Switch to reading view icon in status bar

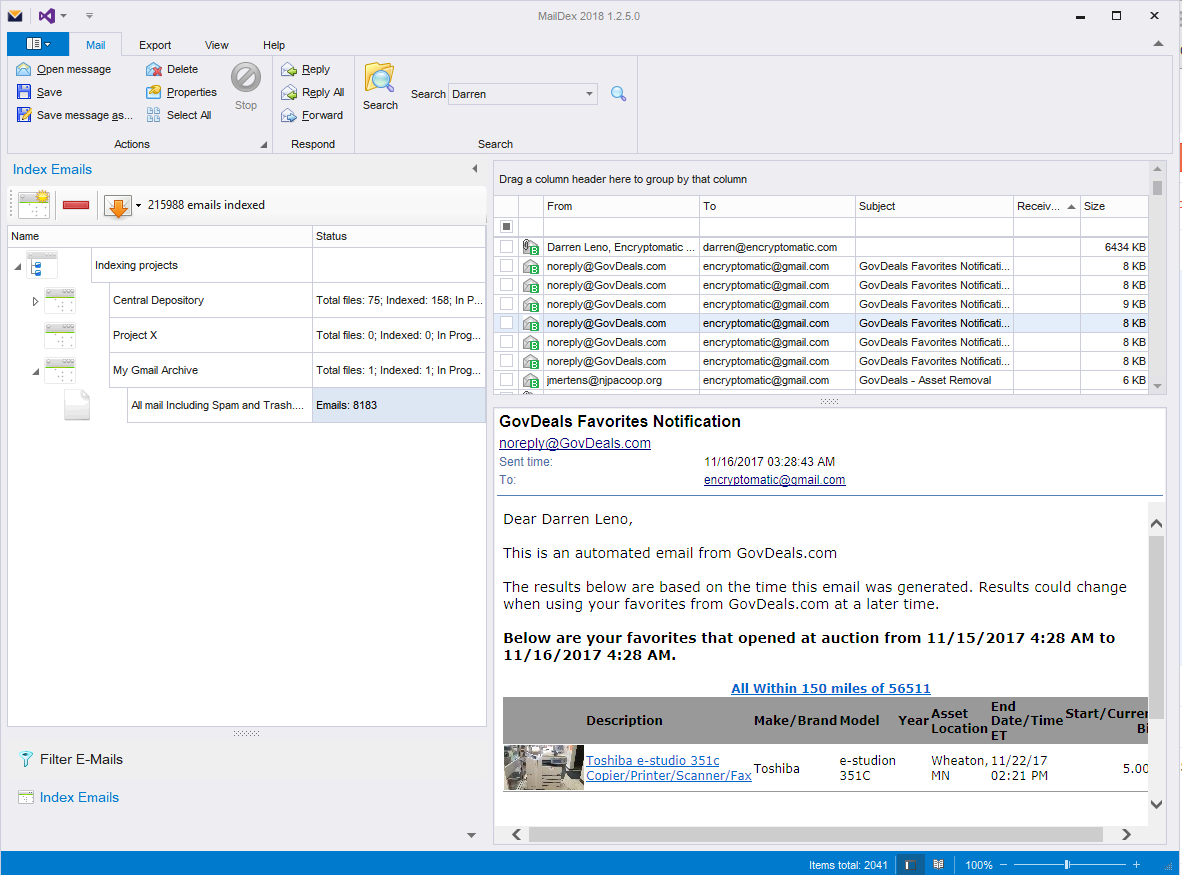937,864
